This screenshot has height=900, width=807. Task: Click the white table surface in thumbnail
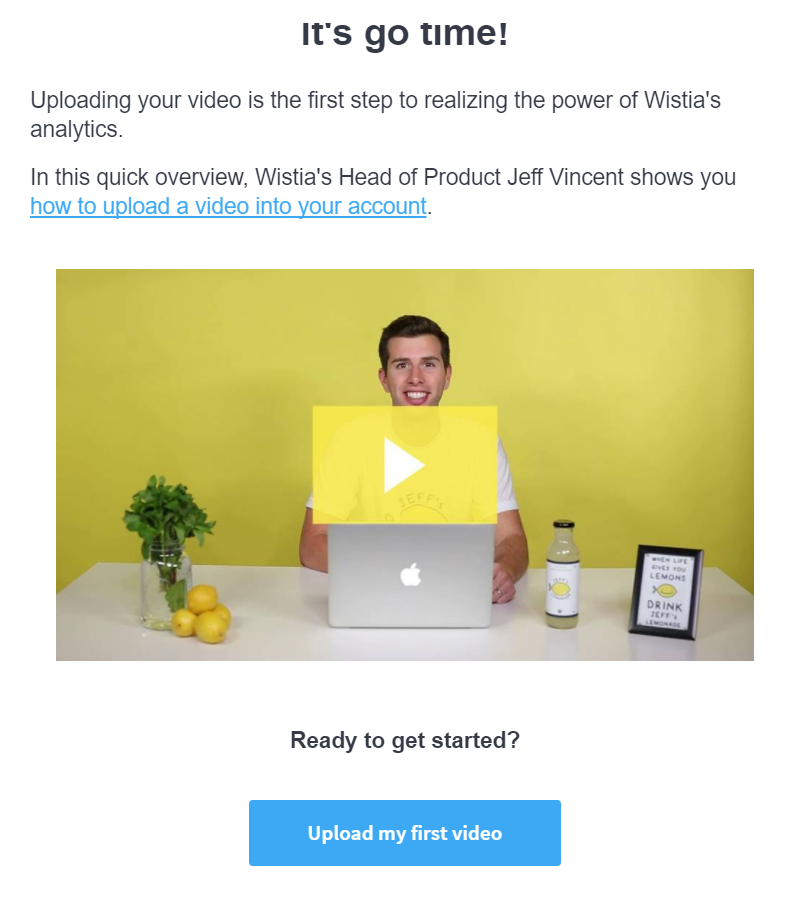(402, 643)
